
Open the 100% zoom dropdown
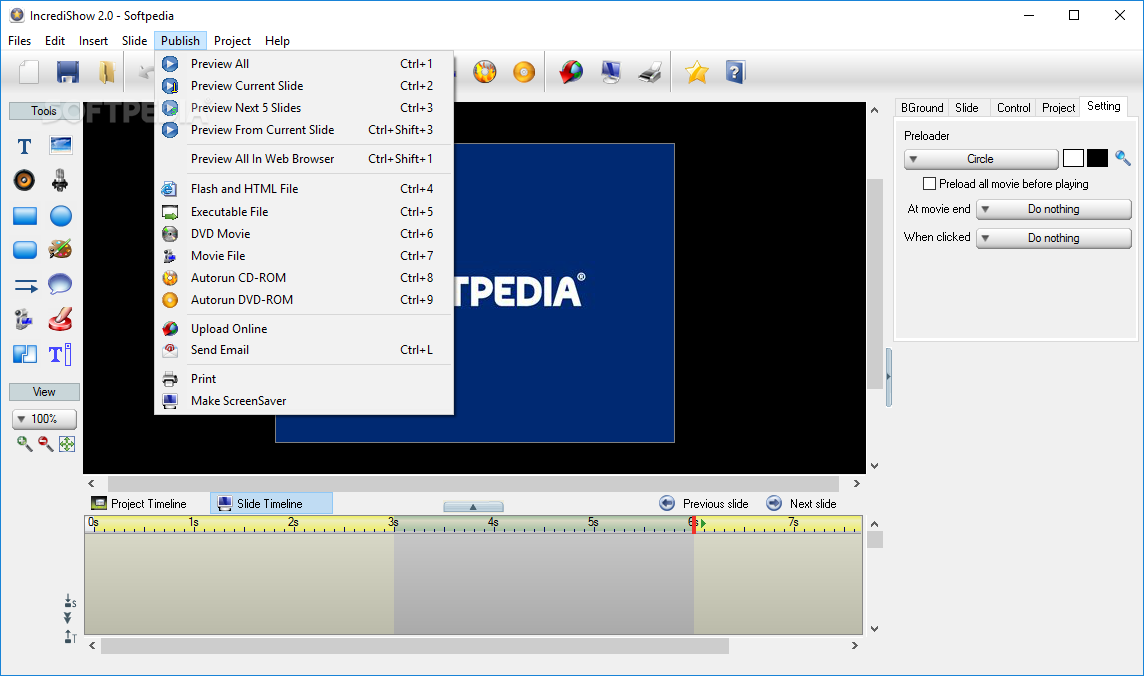(x=45, y=419)
